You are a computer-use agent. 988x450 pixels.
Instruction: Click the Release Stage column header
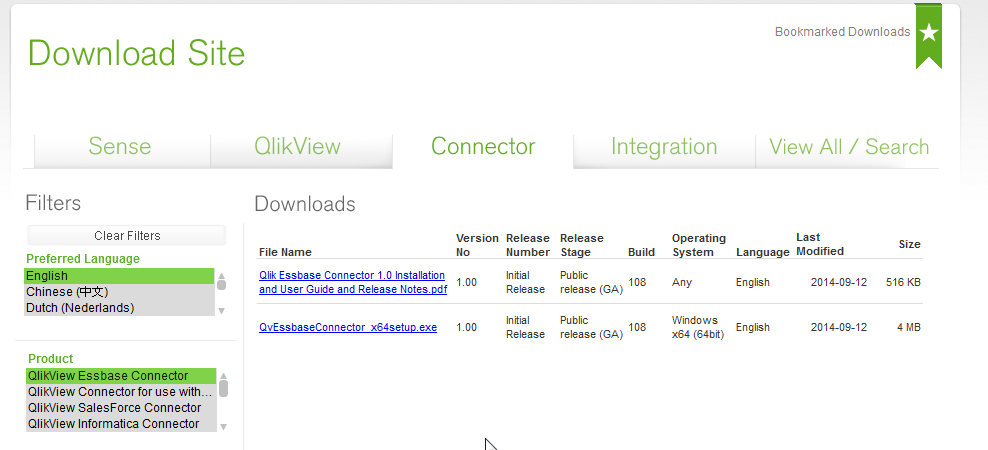coord(582,245)
